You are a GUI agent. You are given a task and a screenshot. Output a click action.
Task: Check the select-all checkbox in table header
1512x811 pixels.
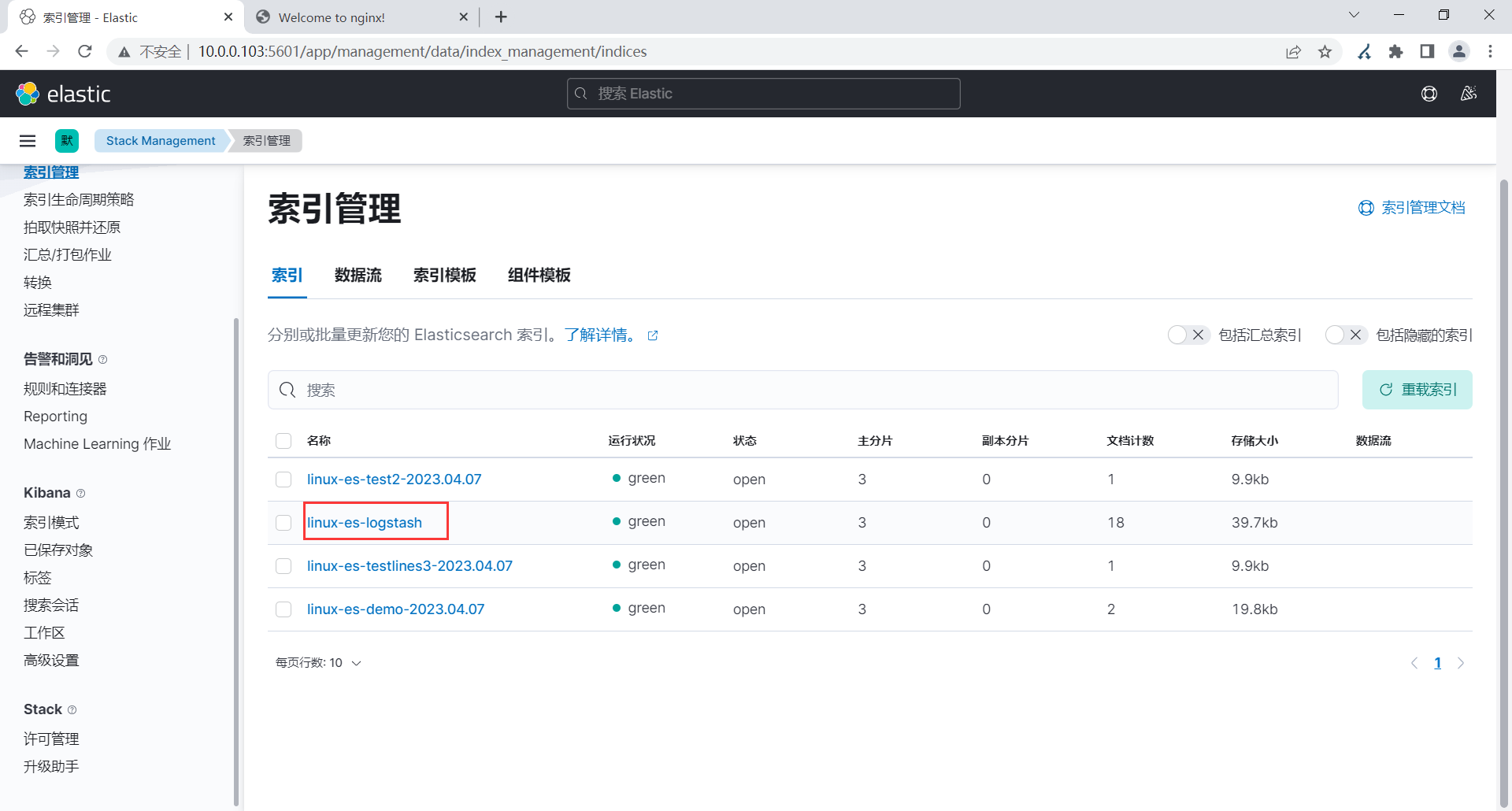tap(283, 441)
